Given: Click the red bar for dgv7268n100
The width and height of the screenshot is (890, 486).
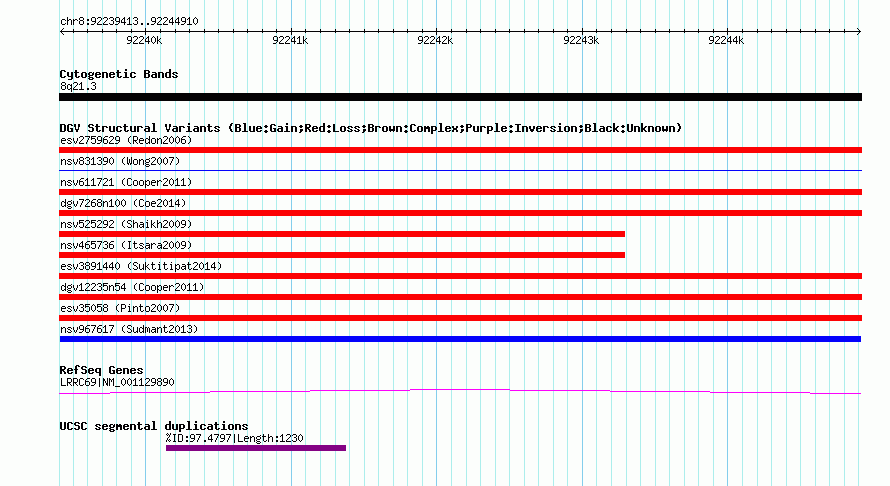Looking at the screenshot, I should coord(460,213).
